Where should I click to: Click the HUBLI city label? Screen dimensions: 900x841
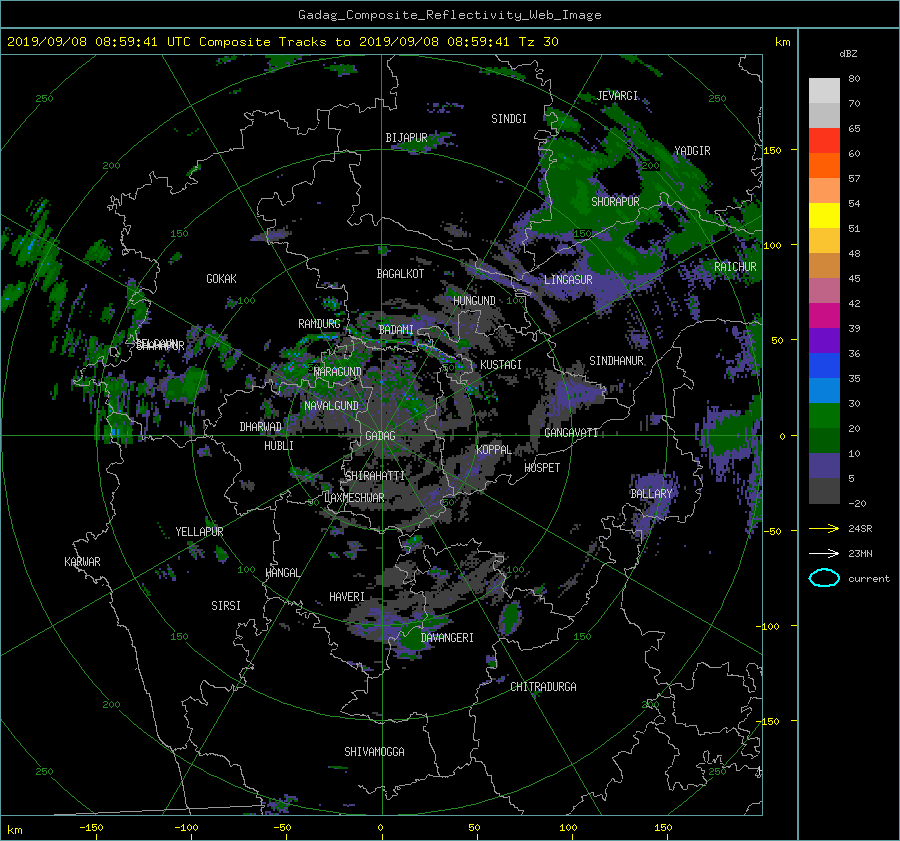[x=278, y=445]
